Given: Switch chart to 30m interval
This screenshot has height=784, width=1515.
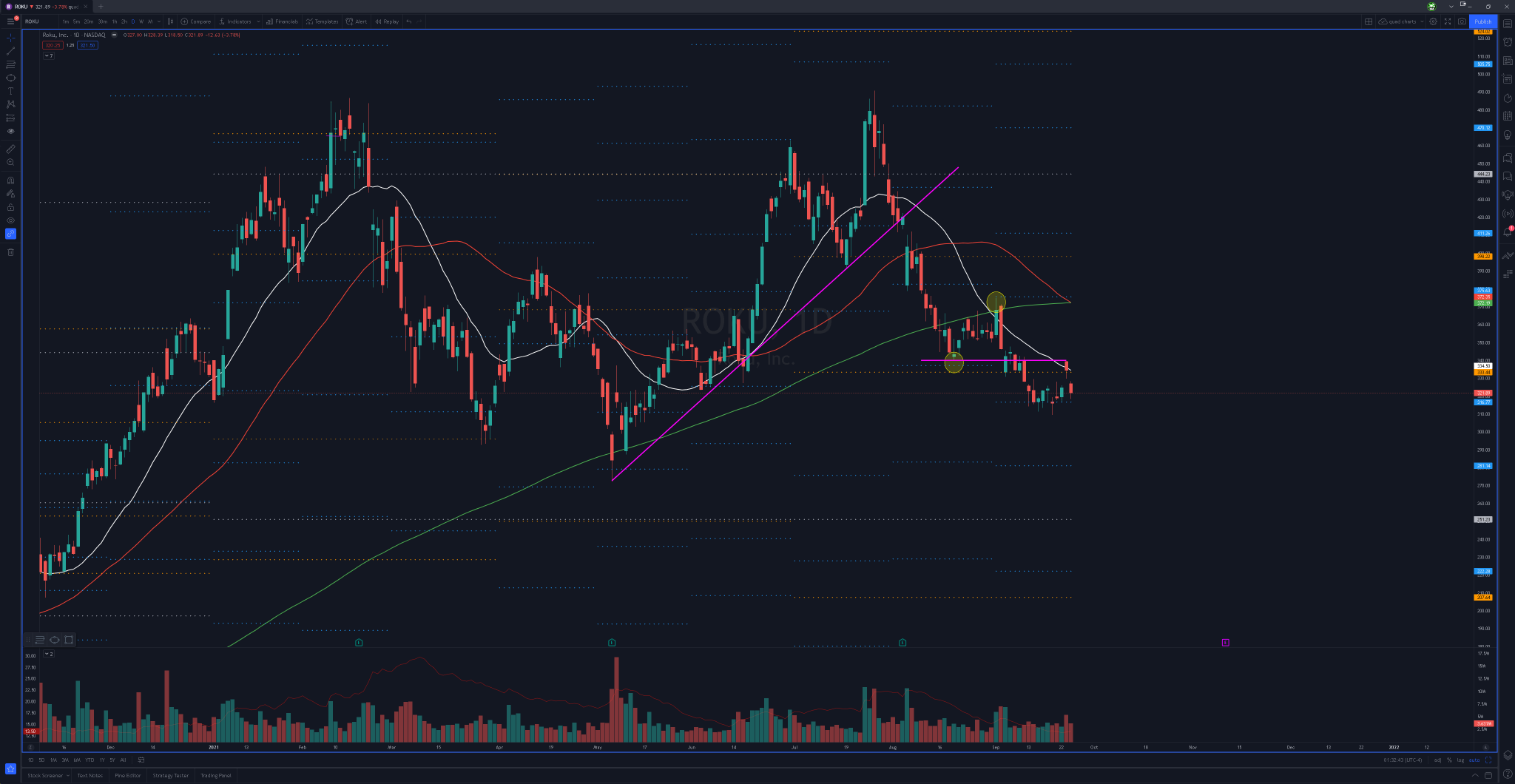Looking at the screenshot, I should (x=102, y=21).
